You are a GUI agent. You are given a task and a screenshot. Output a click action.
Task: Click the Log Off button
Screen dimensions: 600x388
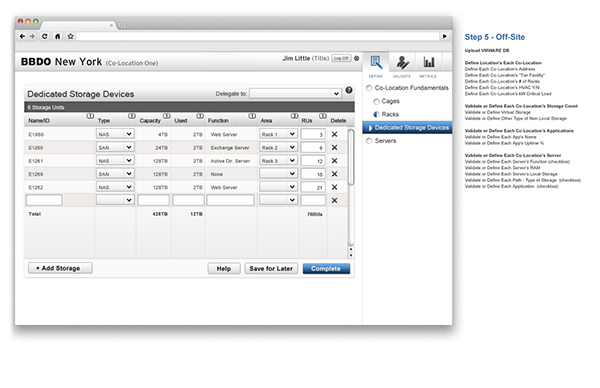click(341, 58)
